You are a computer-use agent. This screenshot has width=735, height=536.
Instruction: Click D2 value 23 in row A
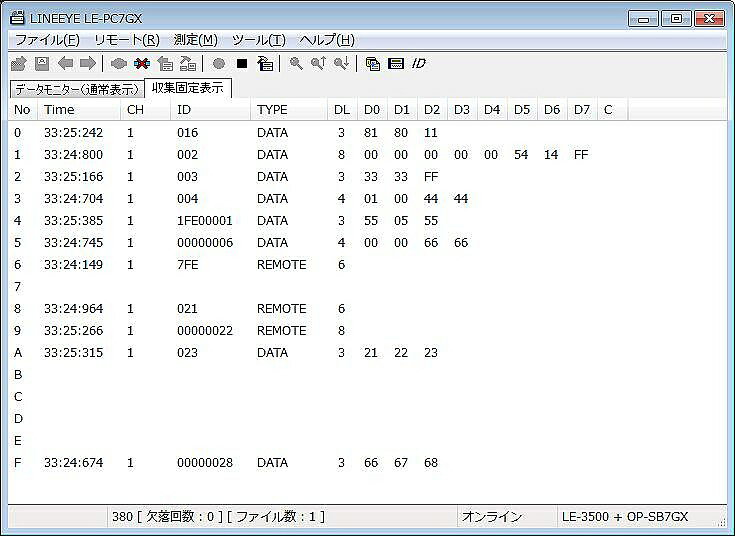click(x=431, y=353)
